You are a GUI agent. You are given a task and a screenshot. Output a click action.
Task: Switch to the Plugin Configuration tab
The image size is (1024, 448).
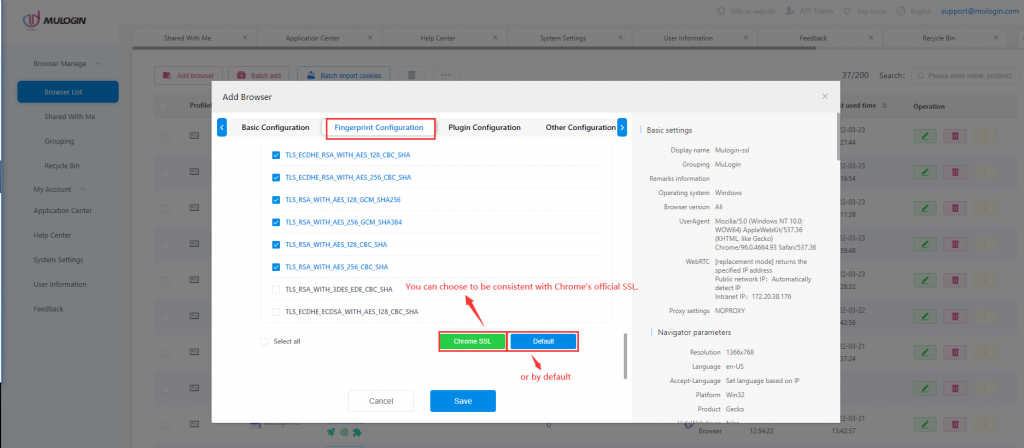(485, 128)
